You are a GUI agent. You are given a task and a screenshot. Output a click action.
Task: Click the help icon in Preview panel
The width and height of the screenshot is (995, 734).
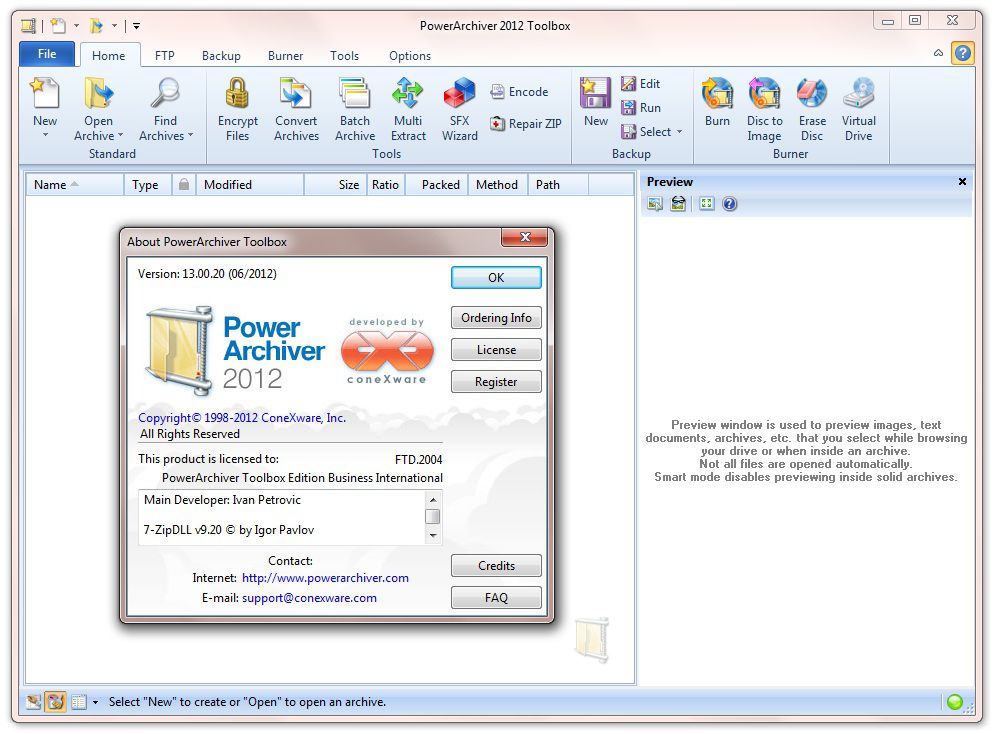coord(730,204)
